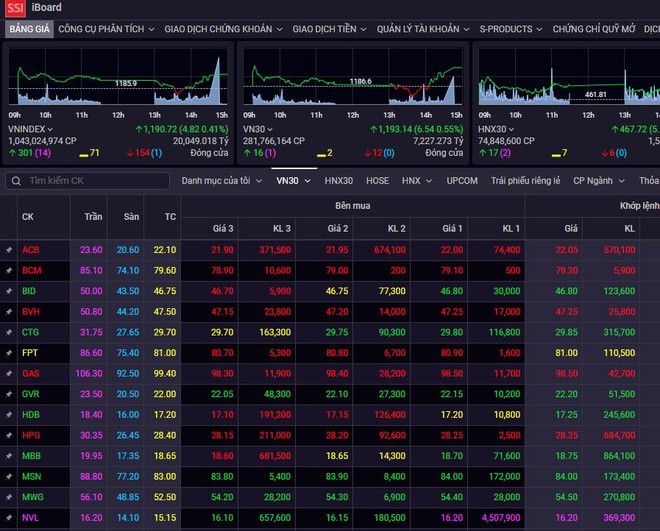Toggle the pin for BID row
Image resolution: width=660 pixels, height=531 pixels.
[9, 291]
